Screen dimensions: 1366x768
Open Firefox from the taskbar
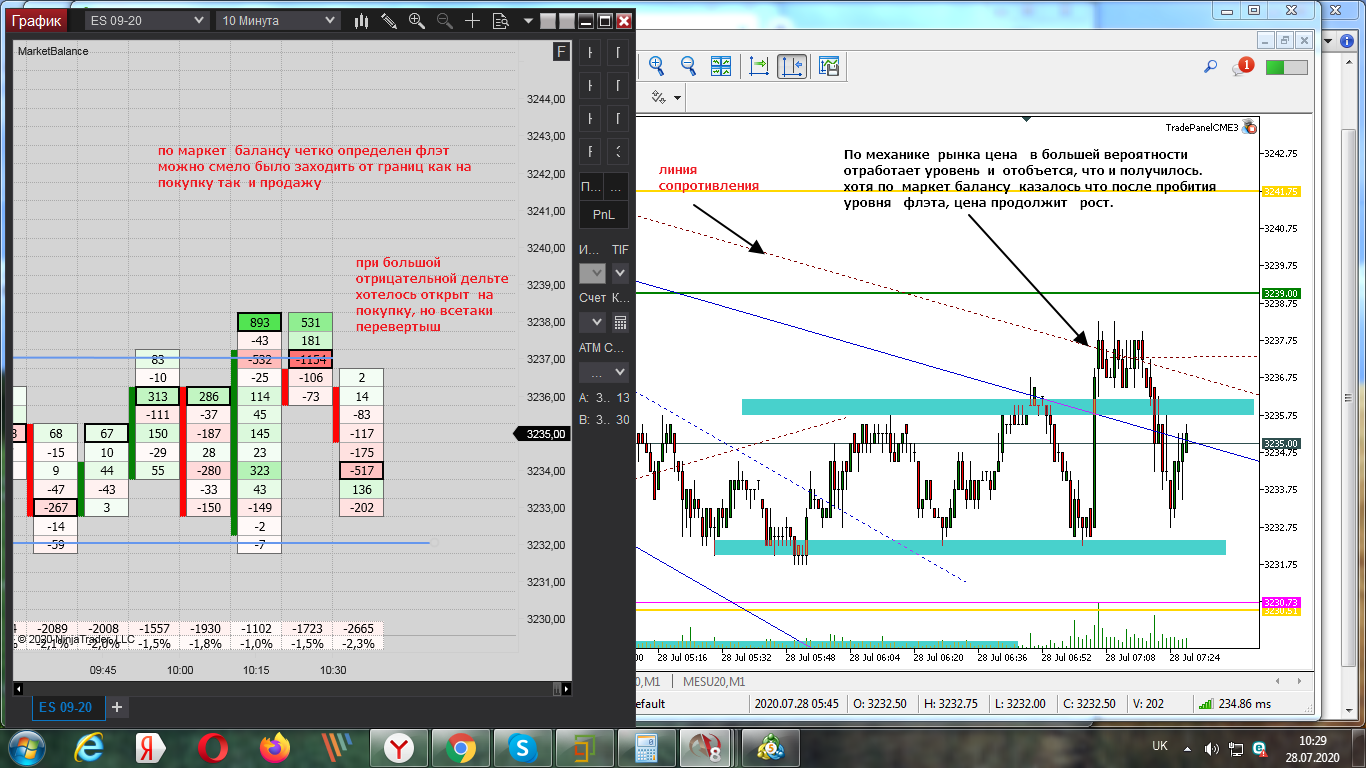[275, 747]
